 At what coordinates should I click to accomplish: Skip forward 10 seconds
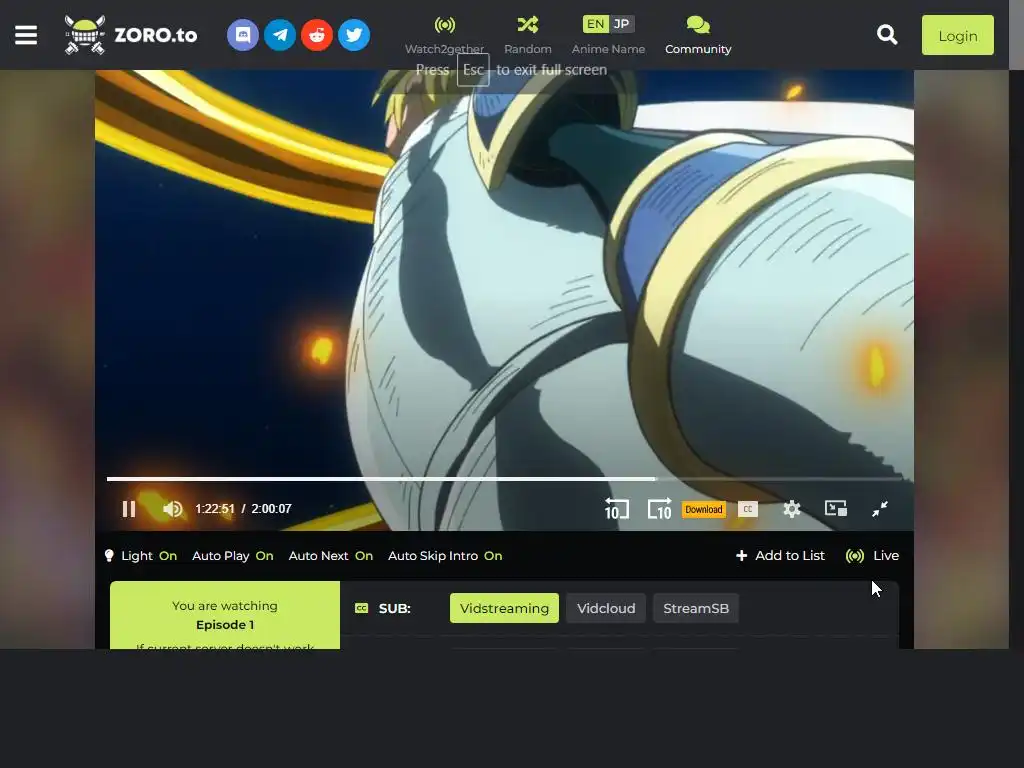pyautogui.click(x=660, y=509)
